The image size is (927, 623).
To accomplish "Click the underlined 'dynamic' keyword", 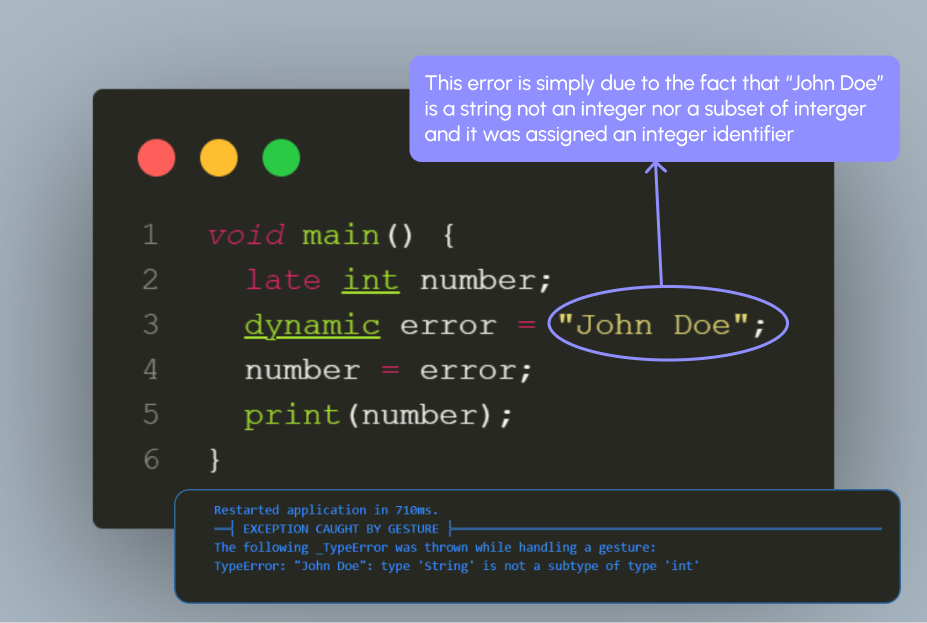I will coord(312,326).
